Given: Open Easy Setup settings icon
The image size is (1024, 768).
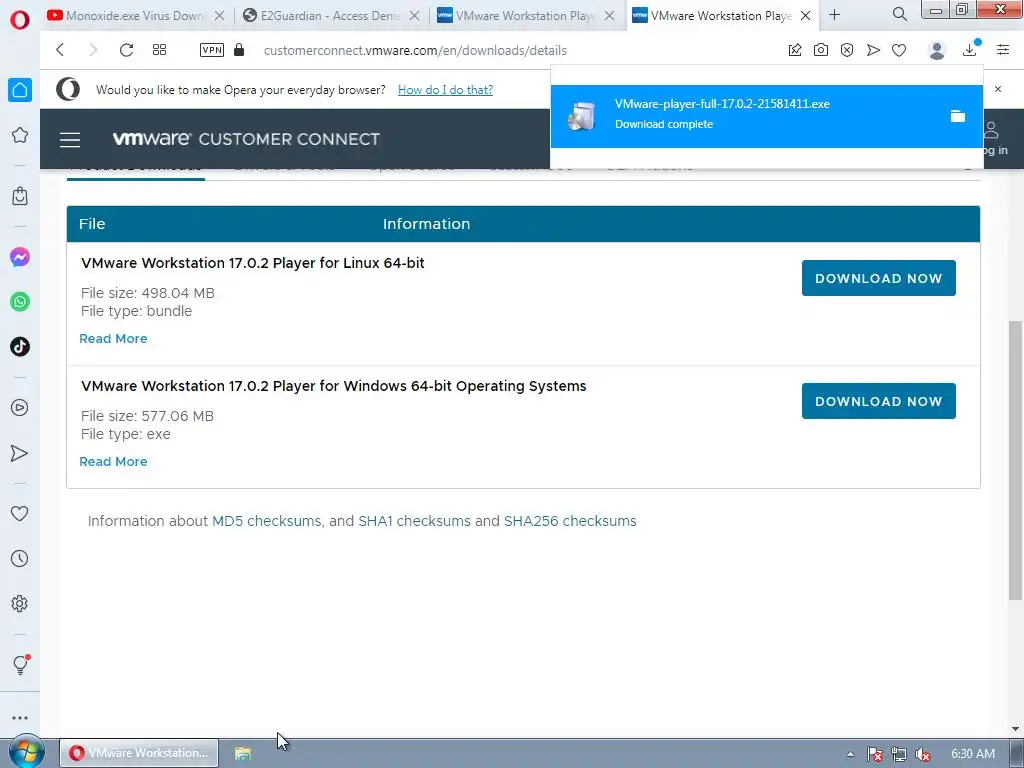Looking at the screenshot, I should 1003,50.
